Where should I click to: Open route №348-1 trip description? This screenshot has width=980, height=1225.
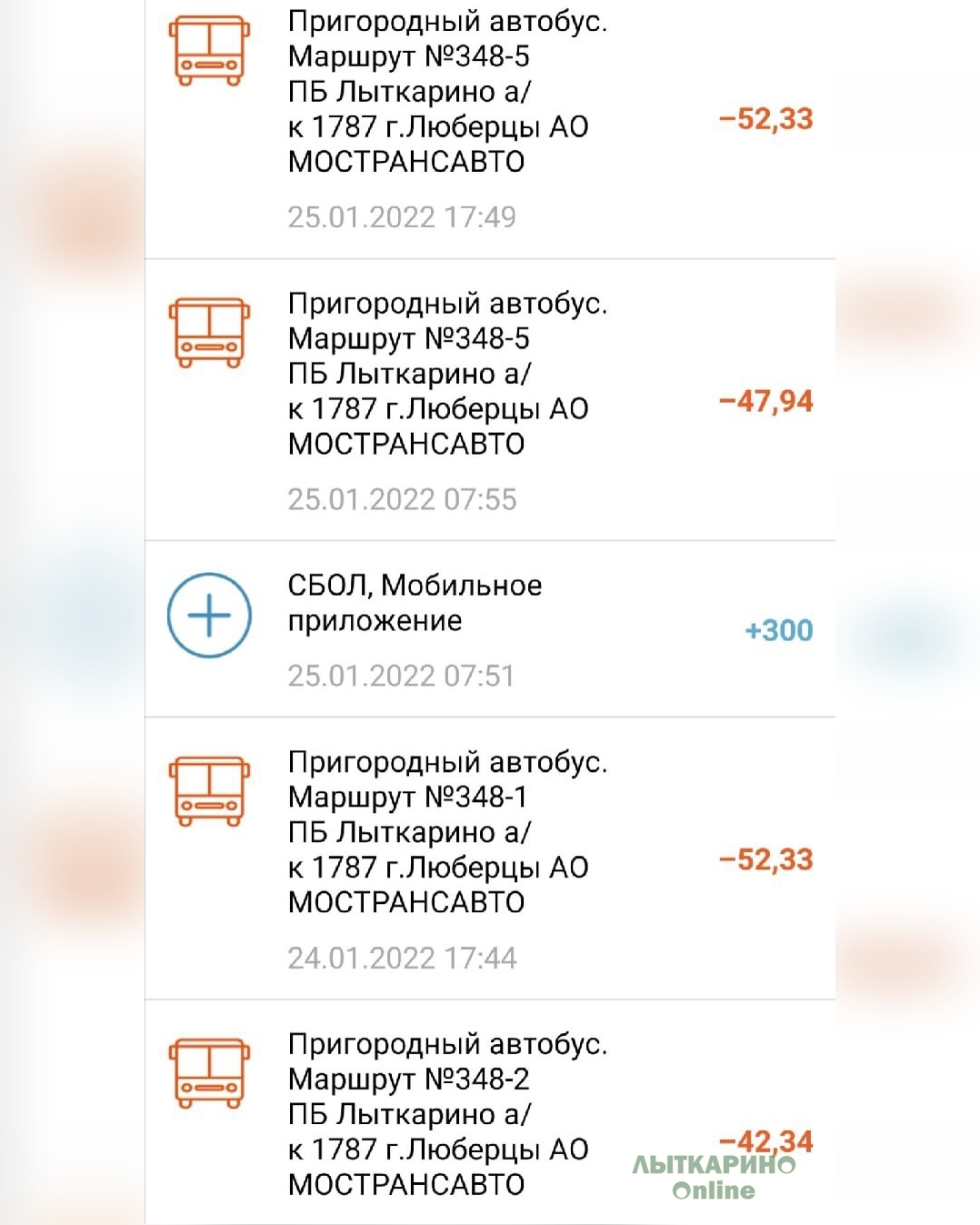[x=447, y=832]
